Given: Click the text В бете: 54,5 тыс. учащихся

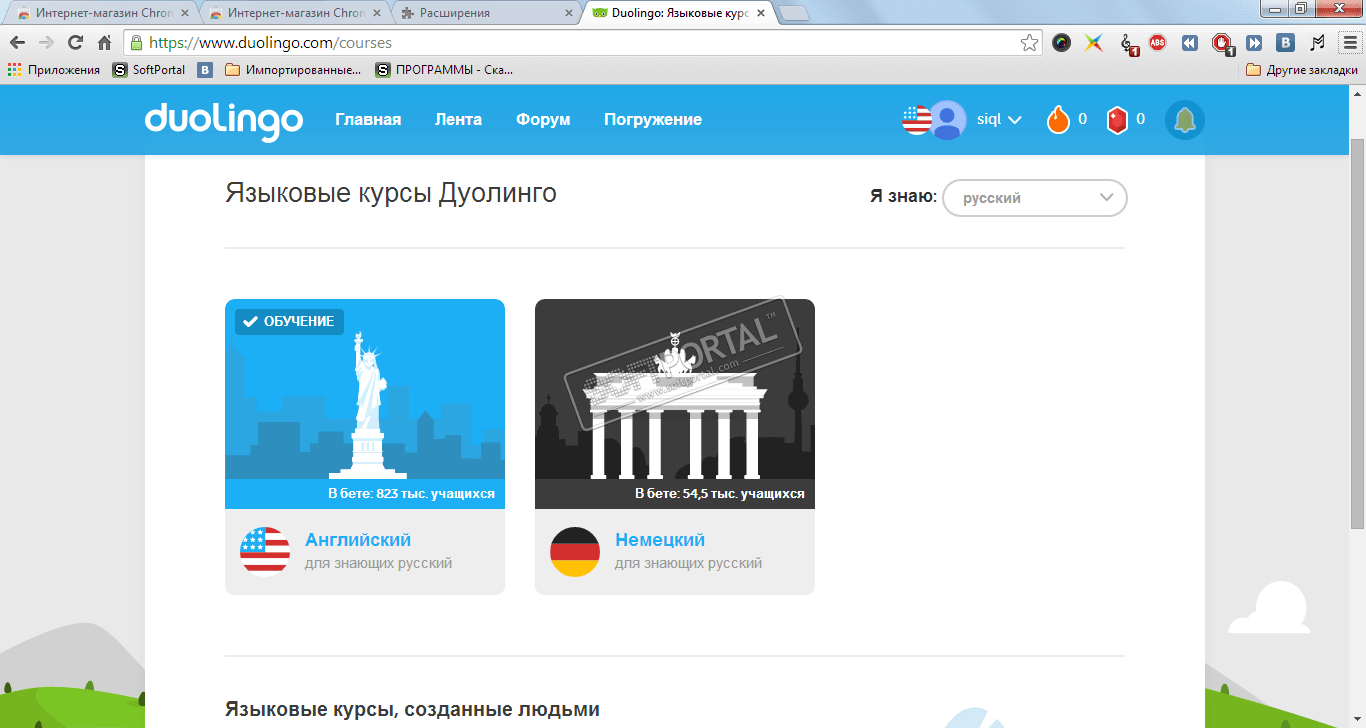Looking at the screenshot, I should click(720, 493).
